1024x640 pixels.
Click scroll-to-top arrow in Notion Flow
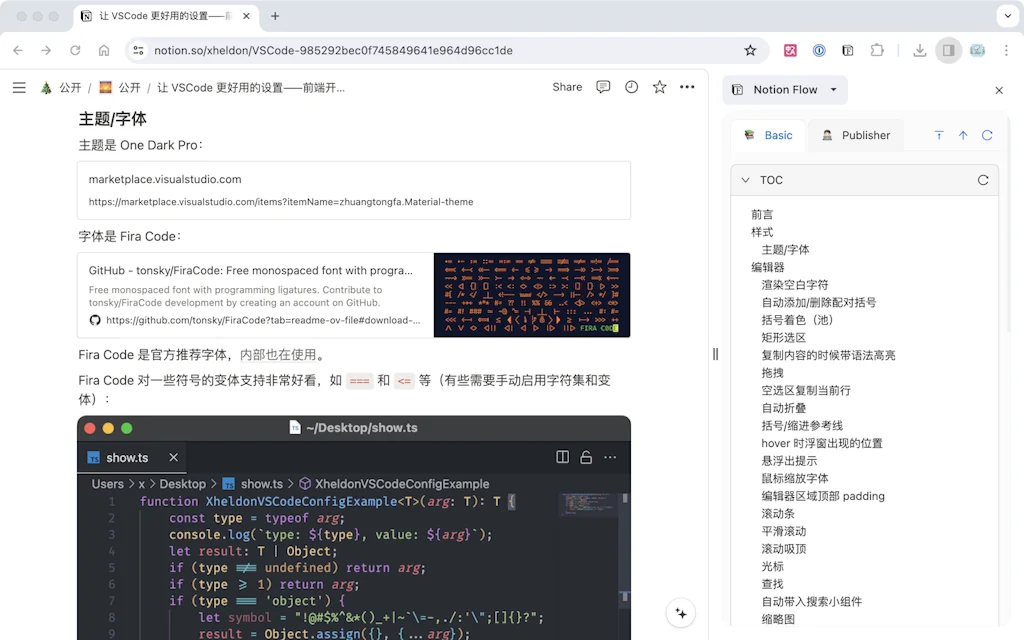pyautogui.click(x=963, y=135)
